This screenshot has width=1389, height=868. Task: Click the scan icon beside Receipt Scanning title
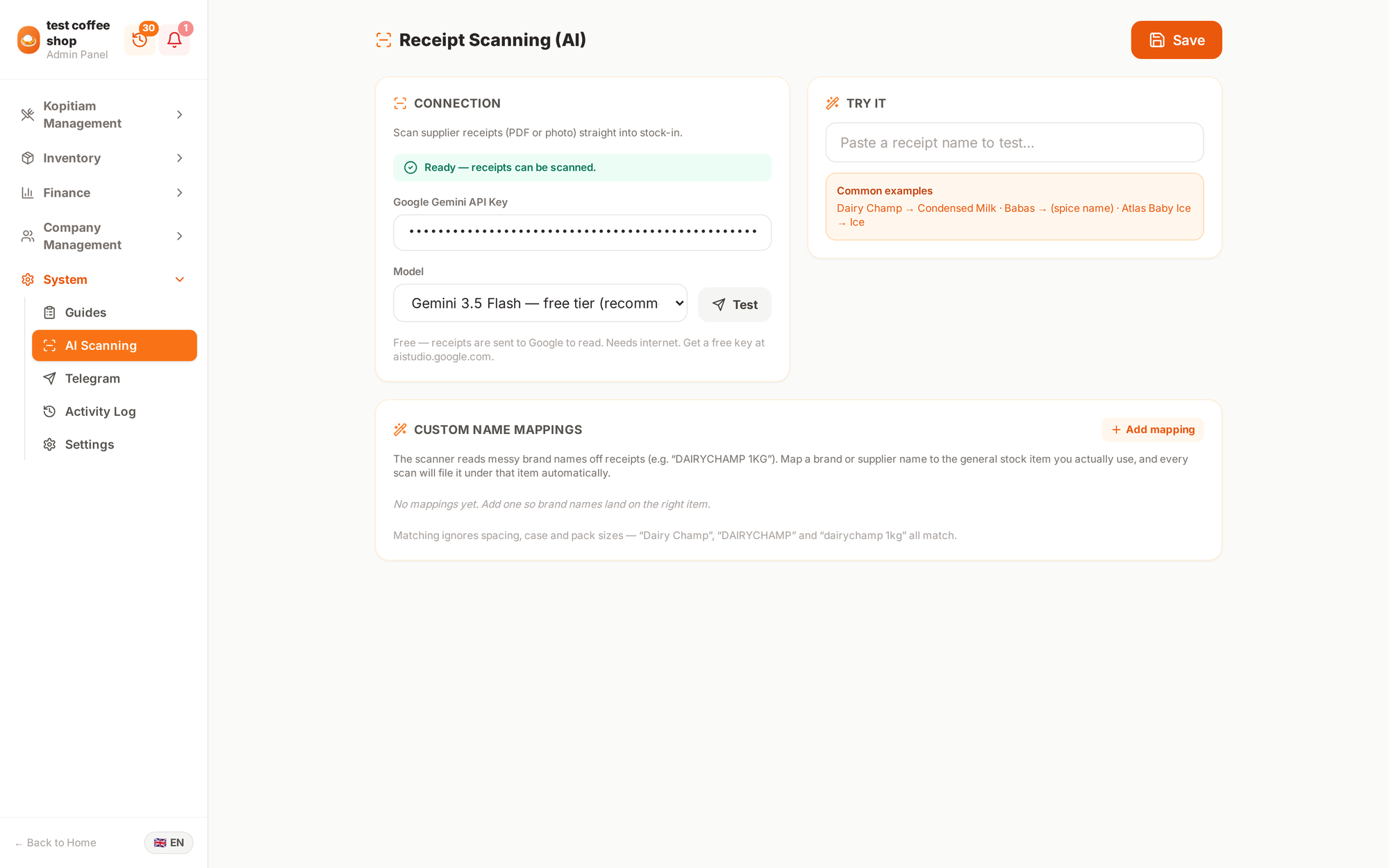click(383, 40)
